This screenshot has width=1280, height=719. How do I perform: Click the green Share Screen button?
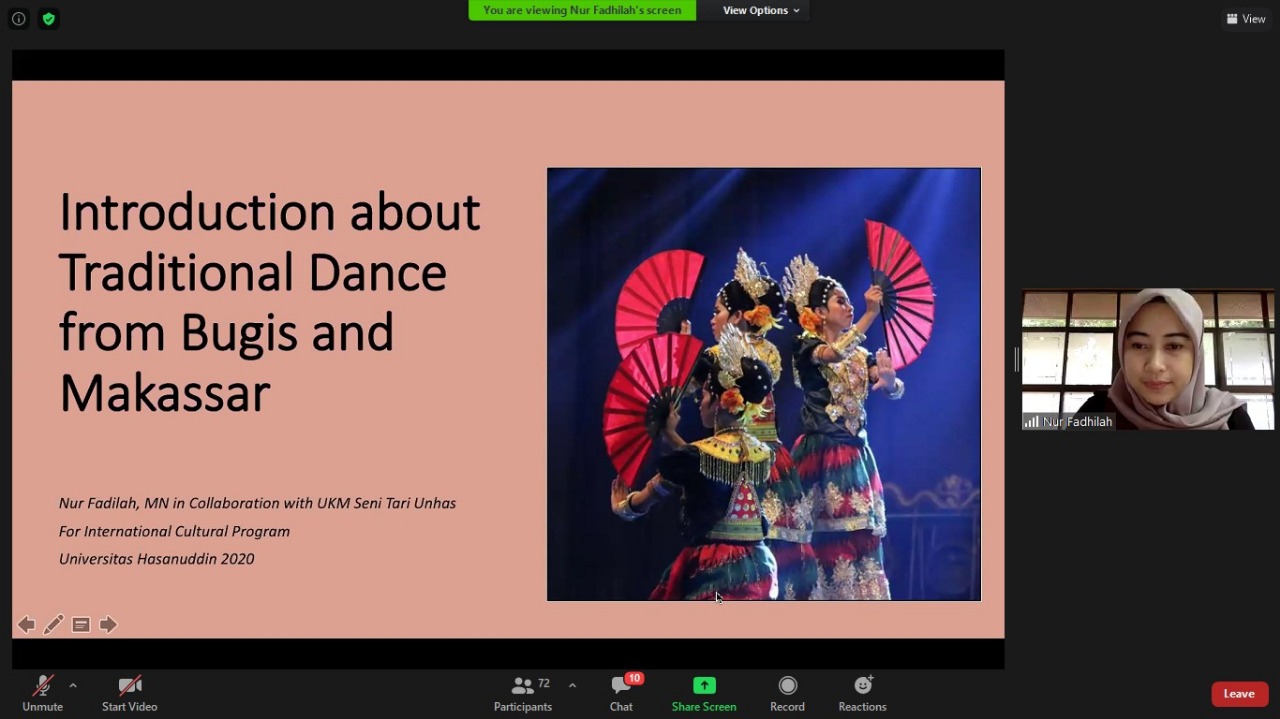703,693
